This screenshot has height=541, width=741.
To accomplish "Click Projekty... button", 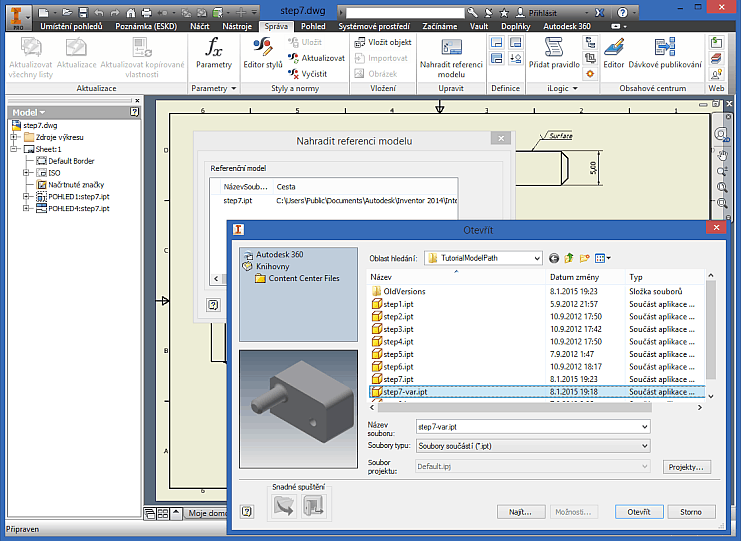I will point(686,467).
